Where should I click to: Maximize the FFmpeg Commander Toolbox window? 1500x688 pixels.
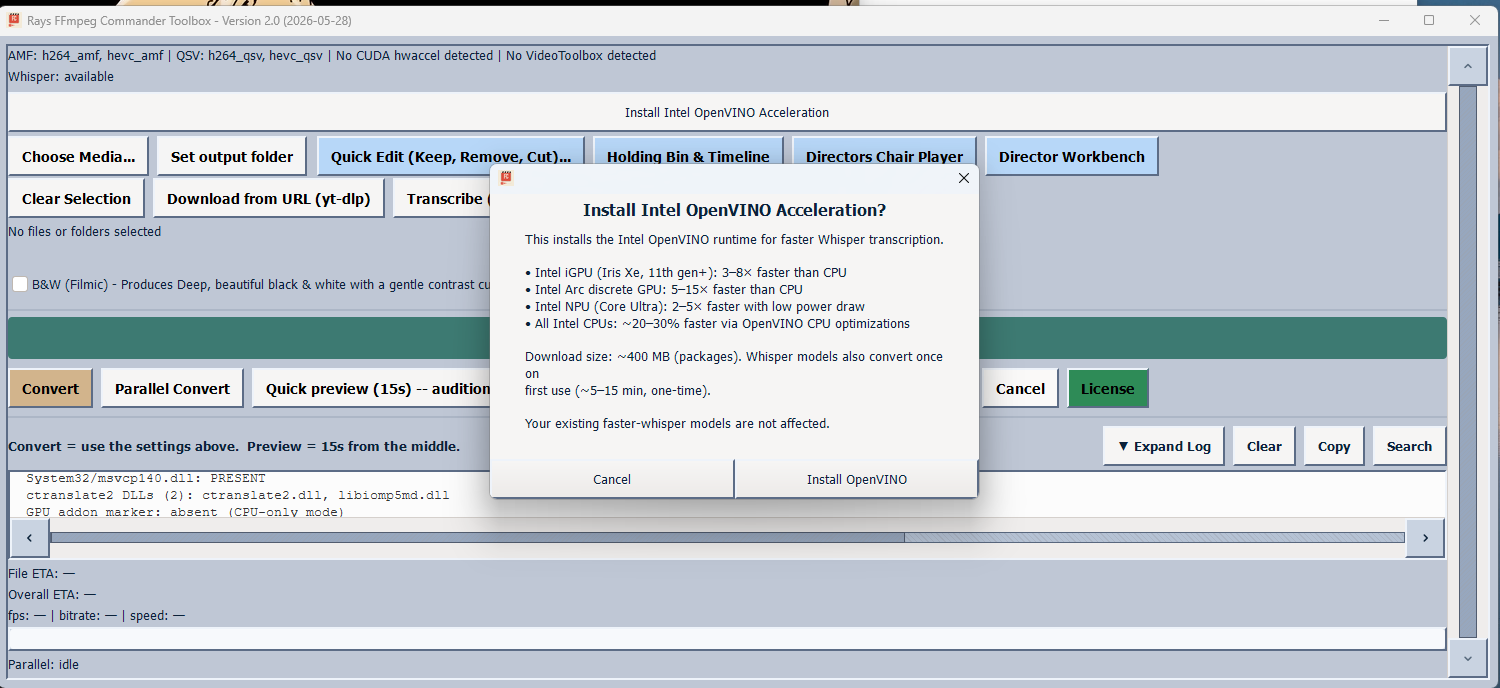tap(1429, 20)
